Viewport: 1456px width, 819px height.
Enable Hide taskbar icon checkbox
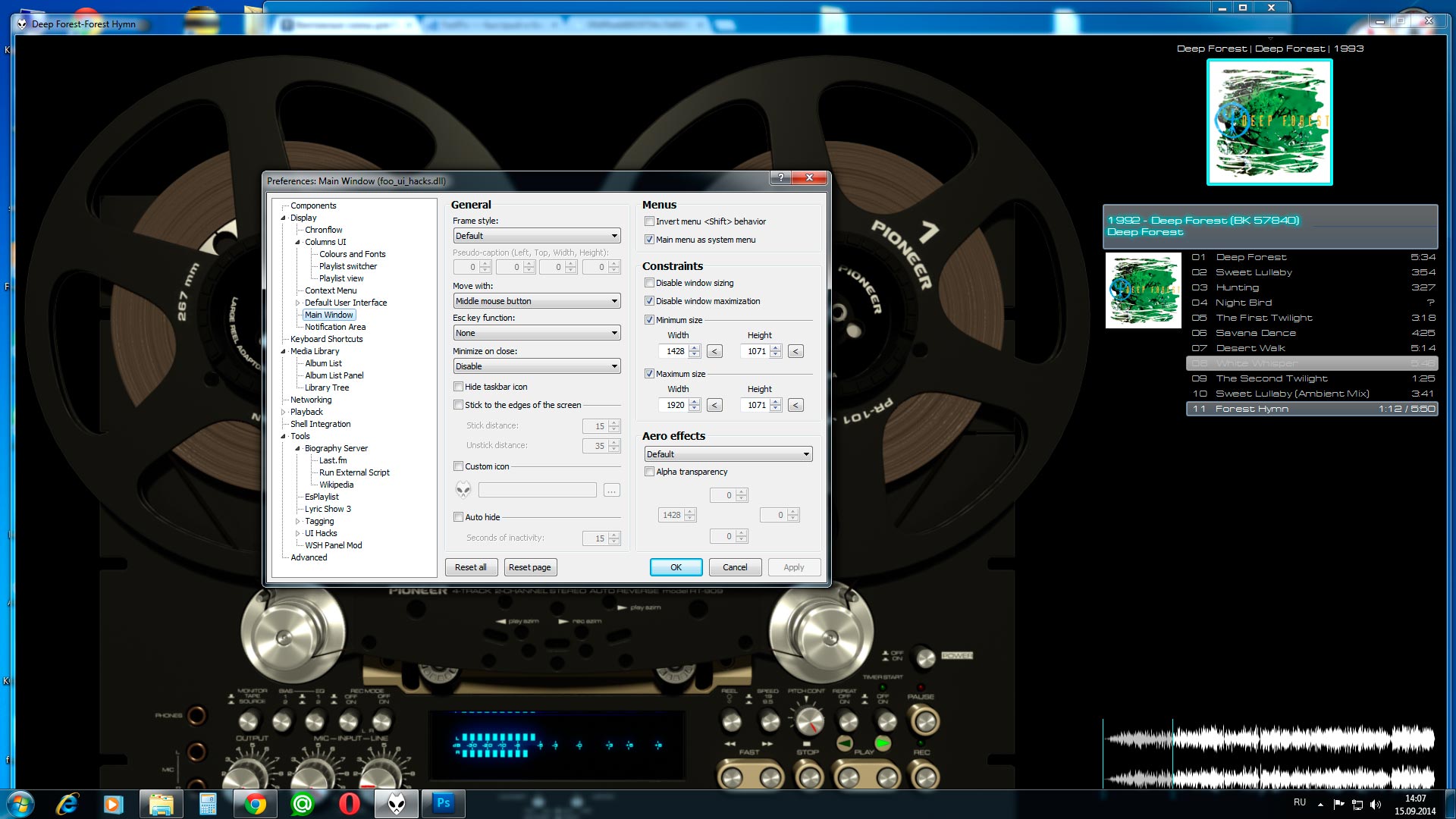click(x=459, y=387)
